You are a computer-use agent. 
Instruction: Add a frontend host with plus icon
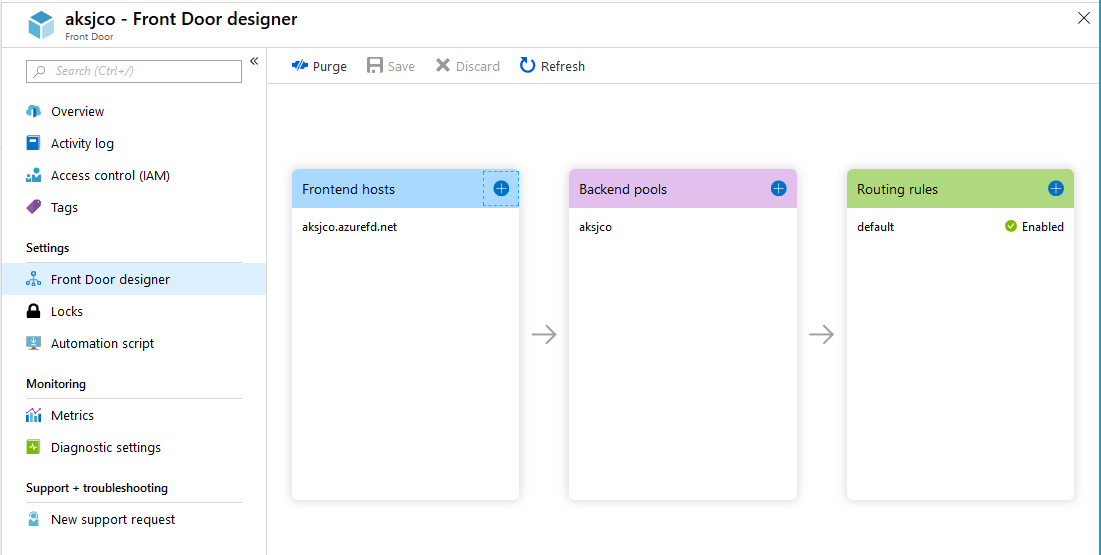pyautogui.click(x=501, y=188)
